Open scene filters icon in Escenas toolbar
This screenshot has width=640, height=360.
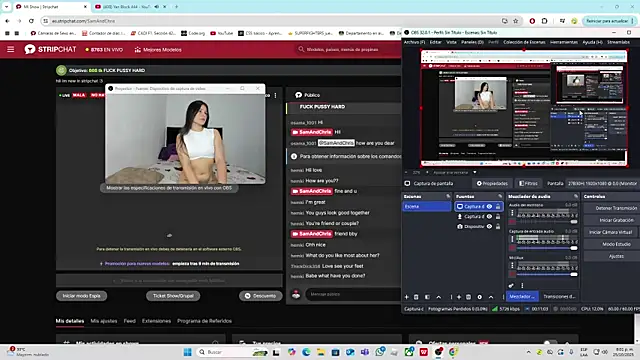[x=427, y=297]
